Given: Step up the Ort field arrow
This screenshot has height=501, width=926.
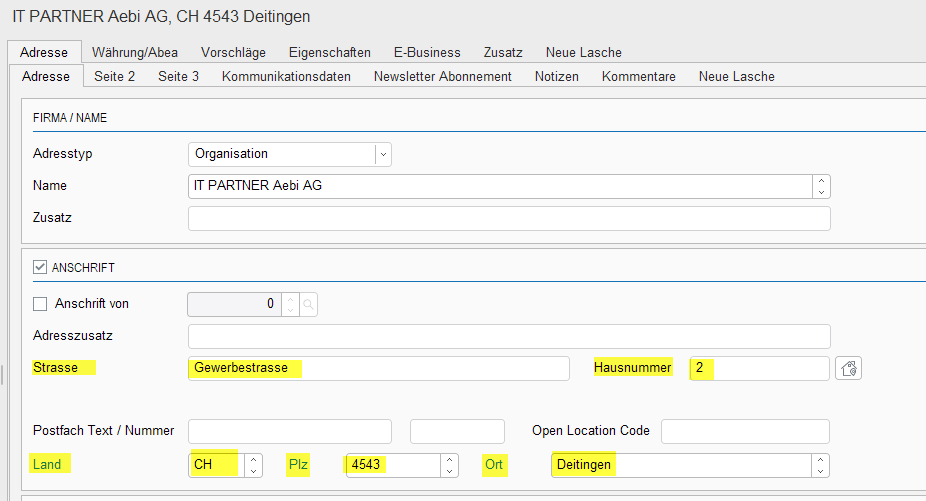Looking at the screenshot, I should (x=820, y=460).
